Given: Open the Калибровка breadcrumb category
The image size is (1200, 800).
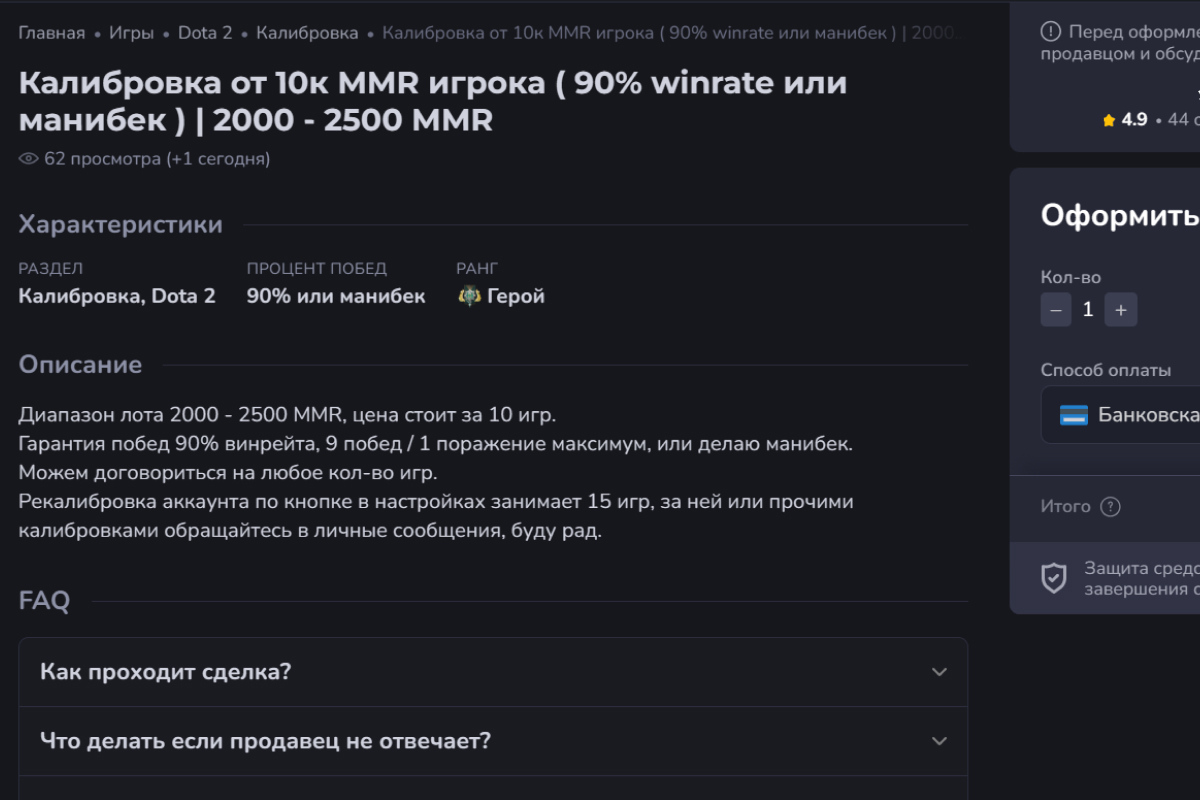Looking at the screenshot, I should 307,33.
